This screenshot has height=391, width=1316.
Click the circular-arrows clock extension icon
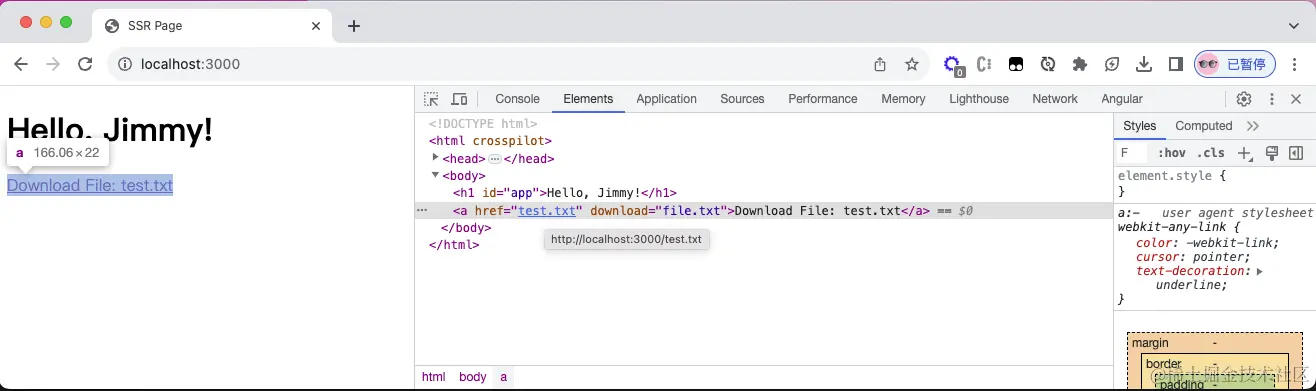click(x=1047, y=64)
